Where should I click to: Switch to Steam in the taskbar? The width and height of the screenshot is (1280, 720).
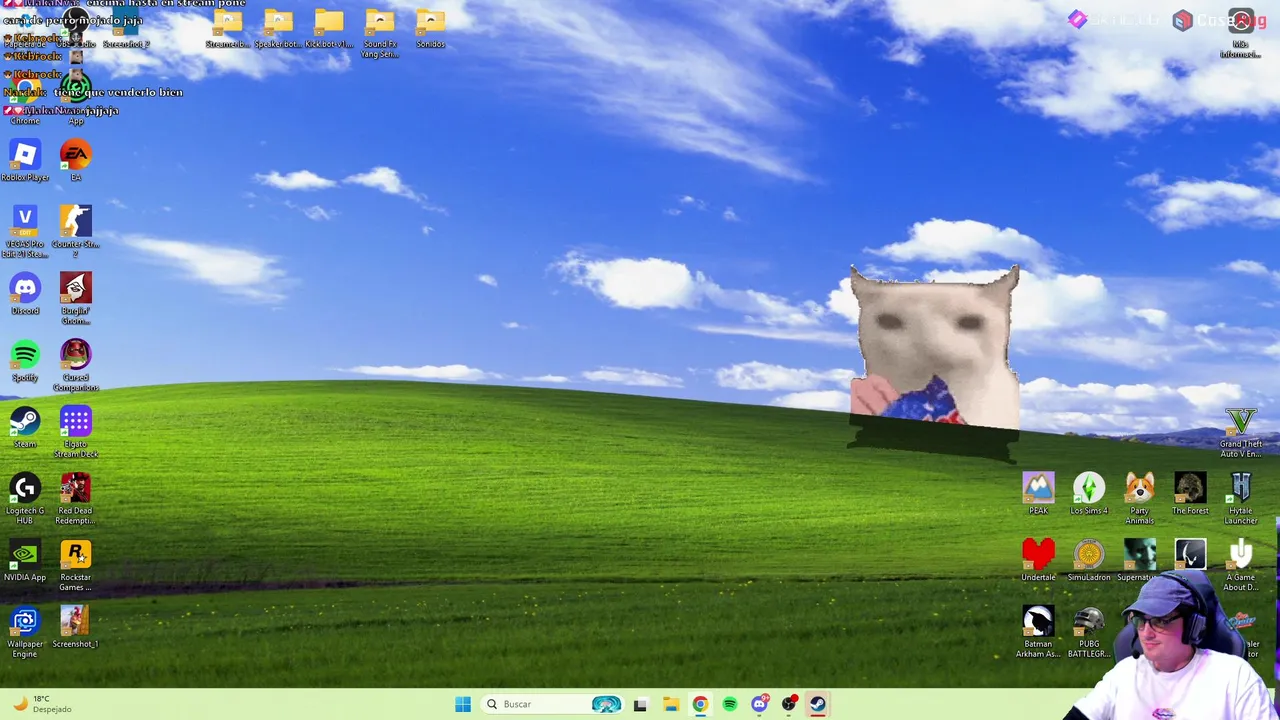pos(818,704)
